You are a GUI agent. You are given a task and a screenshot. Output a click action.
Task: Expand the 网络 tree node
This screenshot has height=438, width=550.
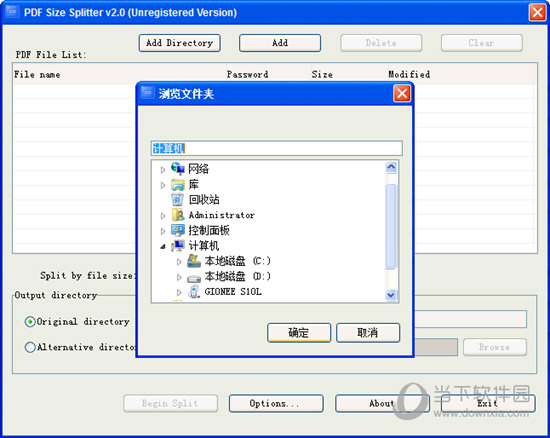163,170
